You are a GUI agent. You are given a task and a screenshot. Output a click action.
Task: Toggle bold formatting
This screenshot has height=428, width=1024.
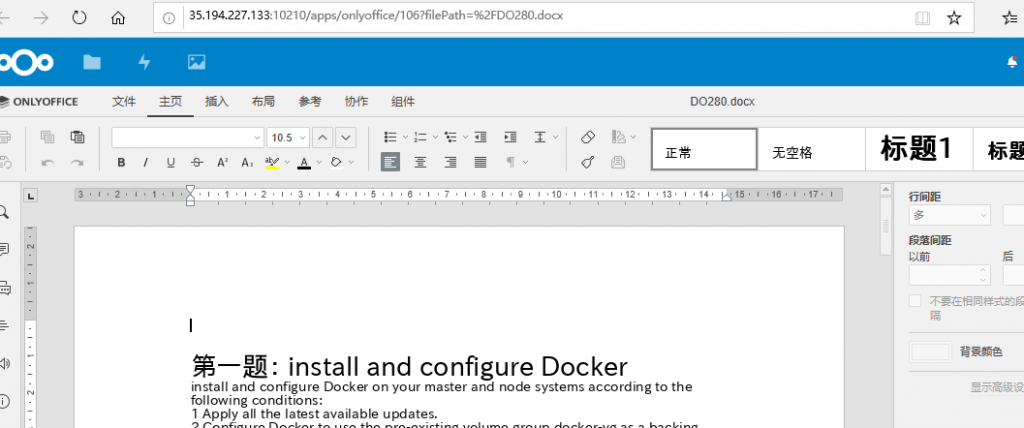pyautogui.click(x=121, y=162)
